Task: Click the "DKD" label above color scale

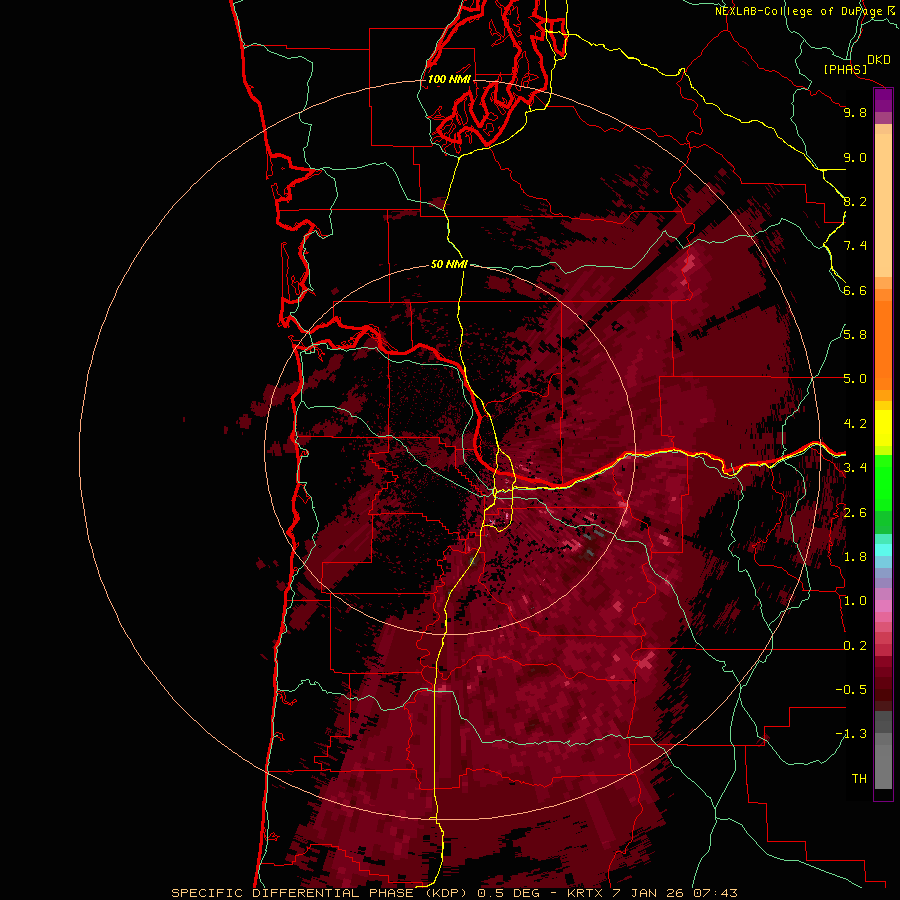Action: pyautogui.click(x=879, y=60)
